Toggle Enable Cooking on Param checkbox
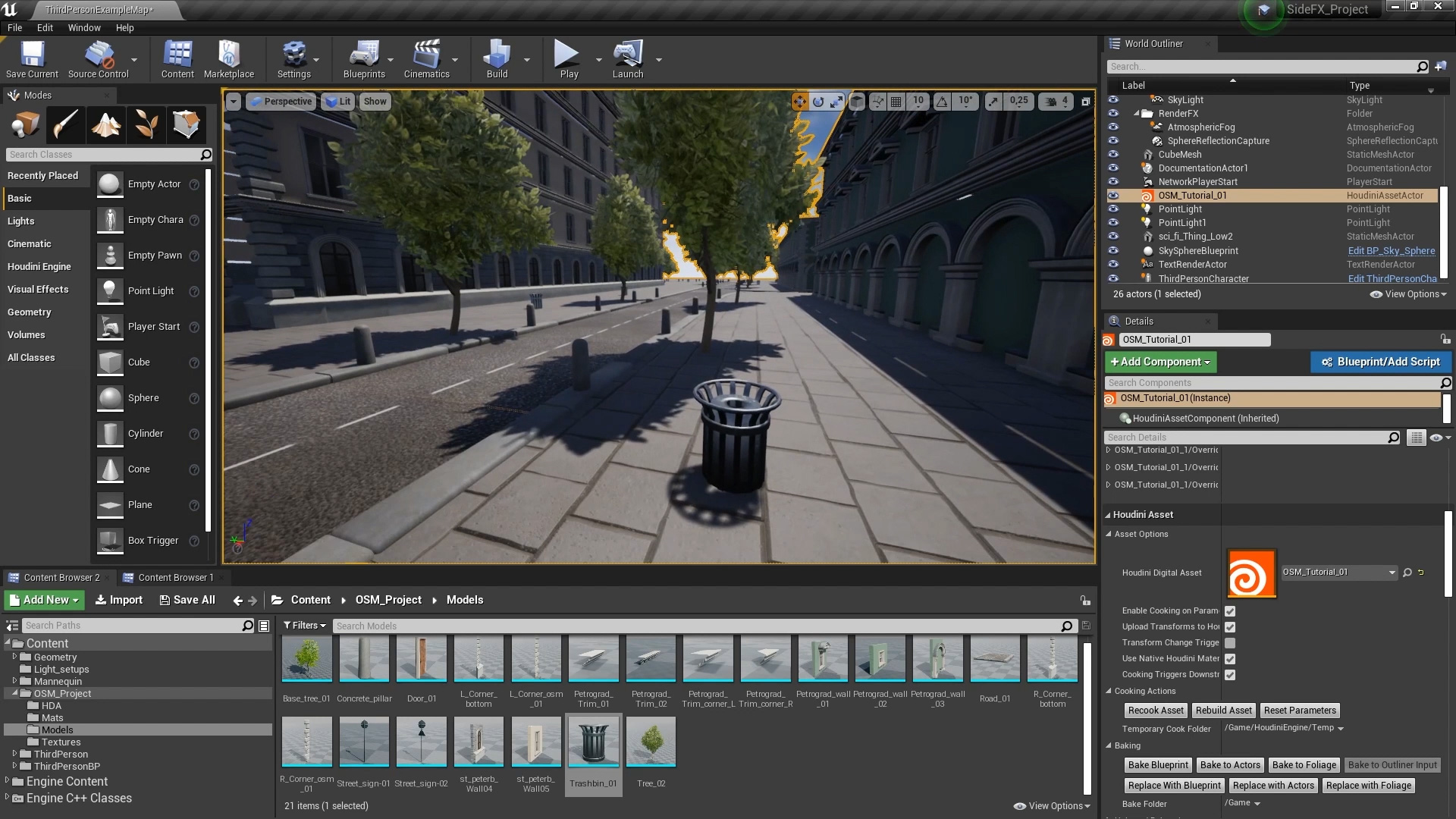Screen dimensions: 1456x819 [1229, 611]
